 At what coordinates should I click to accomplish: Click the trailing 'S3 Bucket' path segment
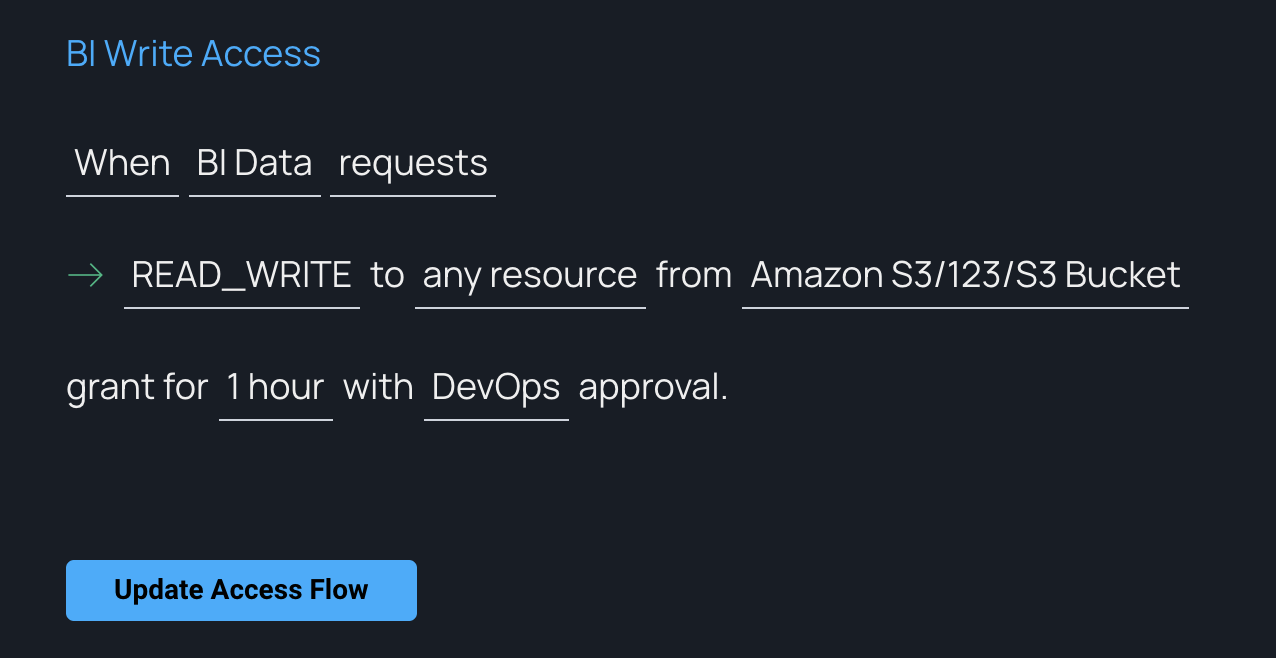coord(1098,275)
